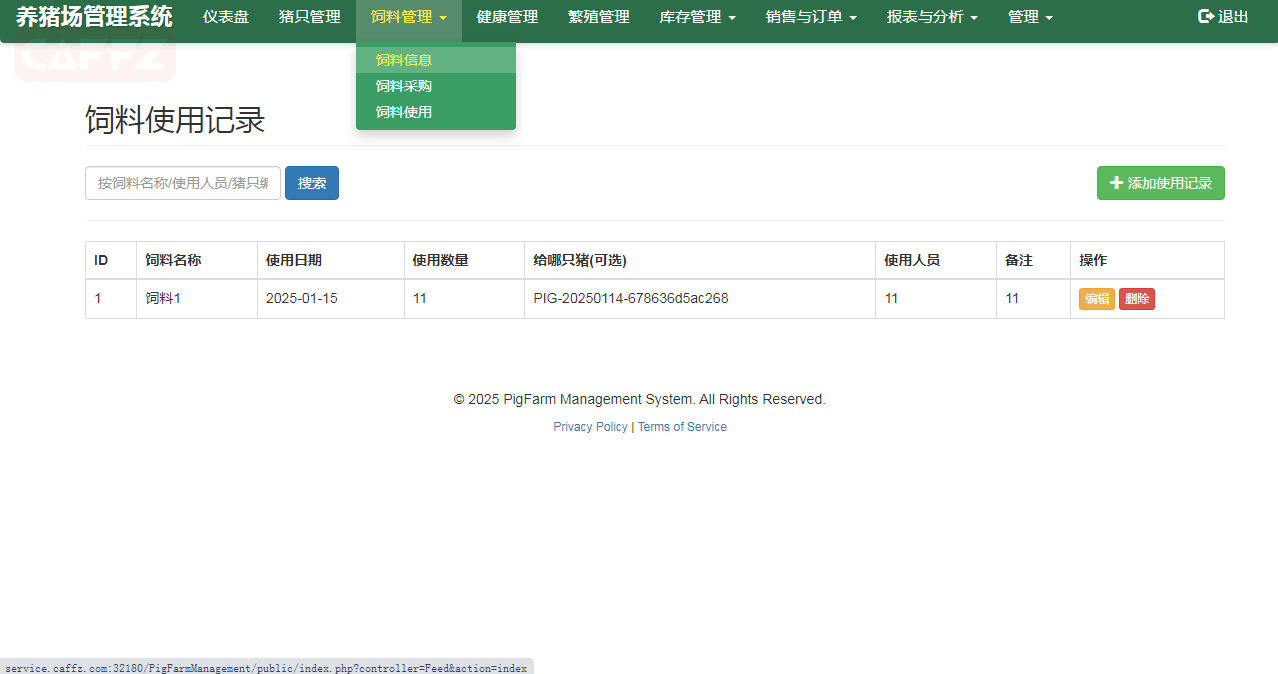The width and height of the screenshot is (1278, 674).
Task: Click the logout icon button 退出
Action: (1223, 17)
